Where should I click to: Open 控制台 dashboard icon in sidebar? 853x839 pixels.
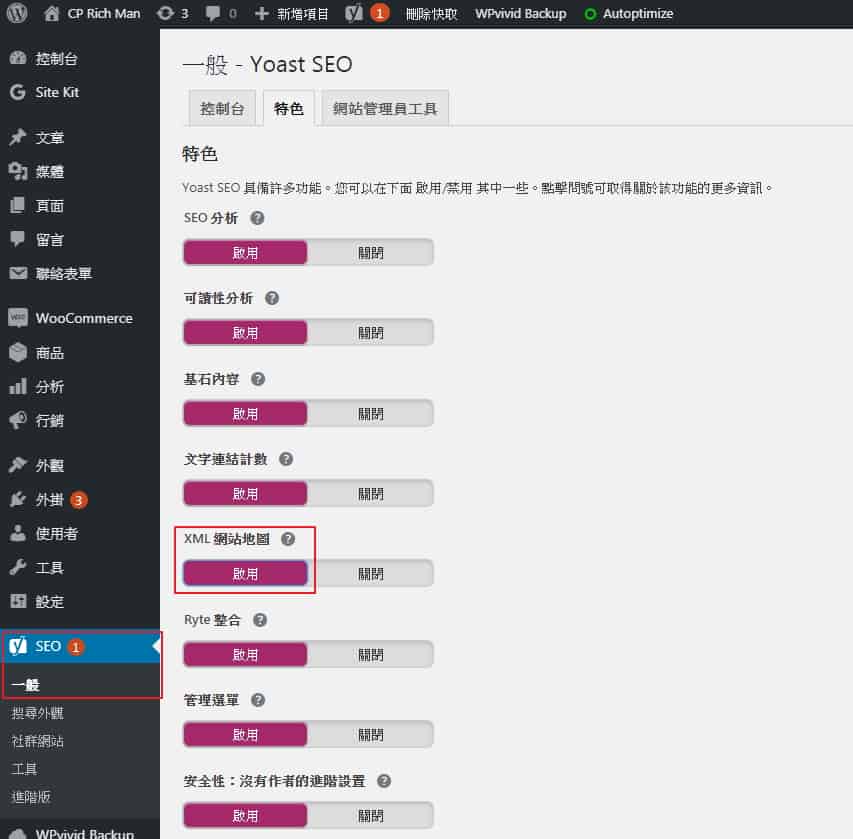pos(18,58)
